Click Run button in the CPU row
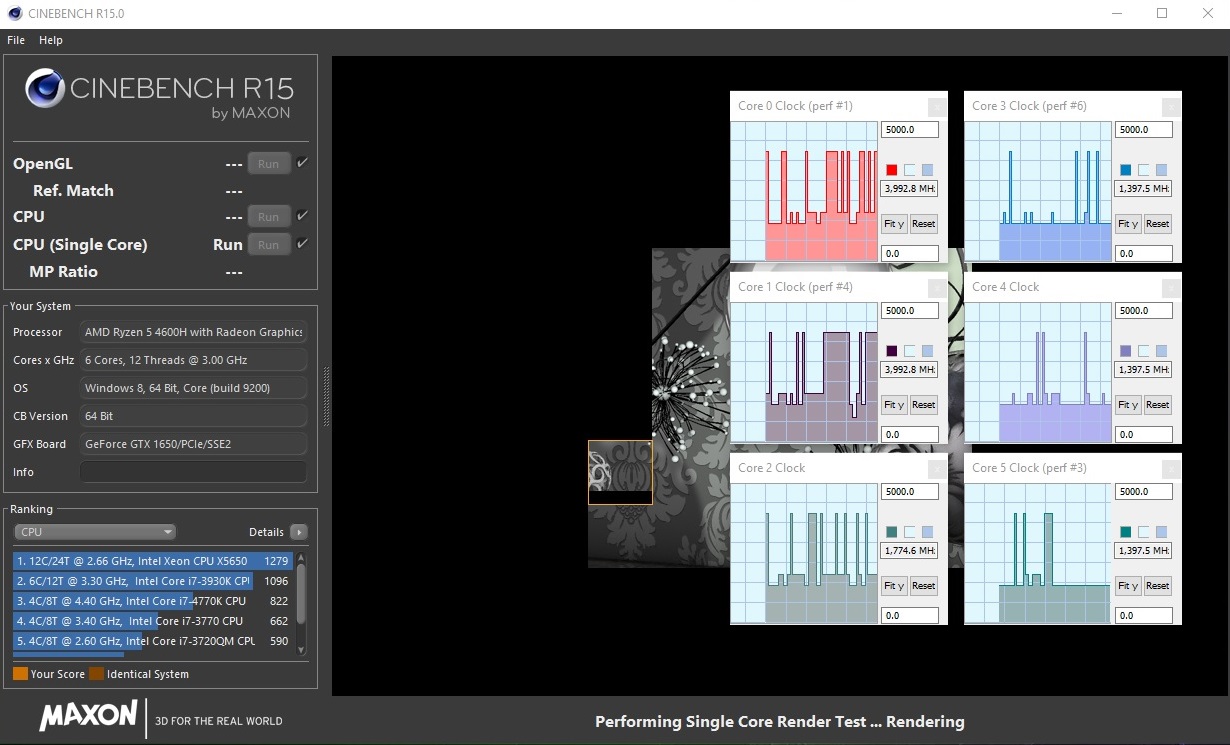The width and height of the screenshot is (1230, 745). point(269,217)
